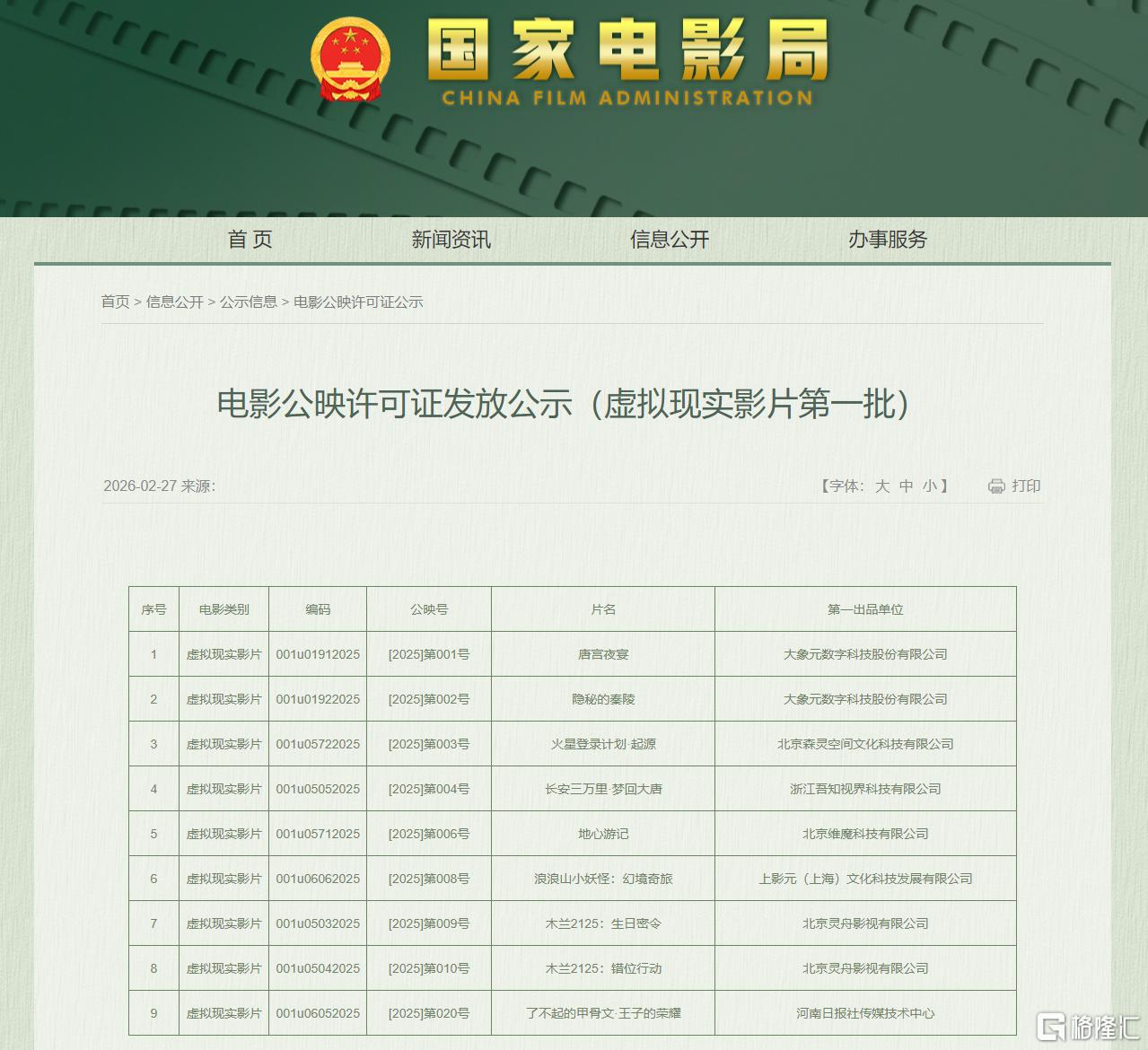The image size is (1148, 1050).
Task: Click 虚拟现实影片 in the 地心游记 row
Action: coord(223,834)
